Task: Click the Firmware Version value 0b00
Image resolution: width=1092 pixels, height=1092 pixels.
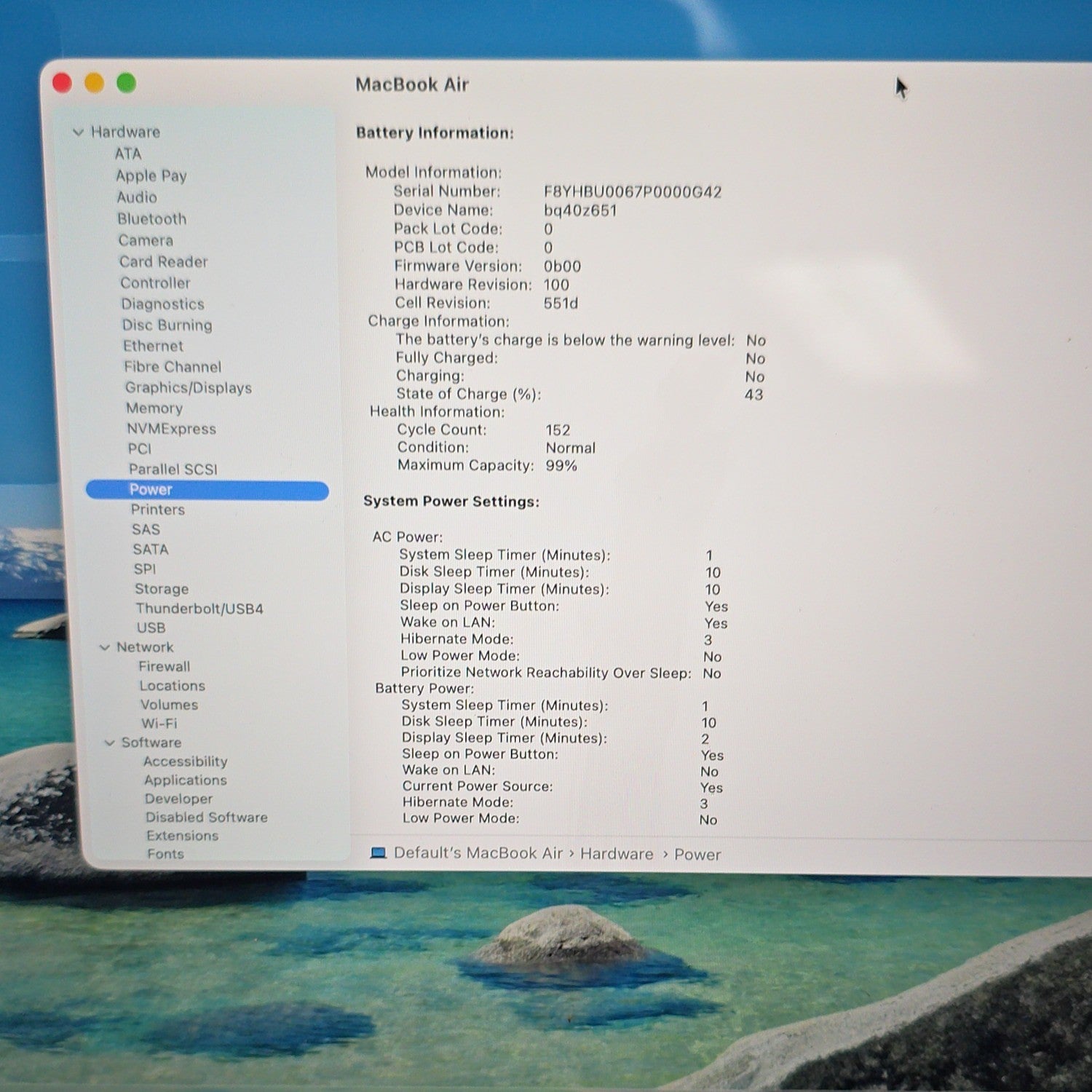Action: click(x=562, y=266)
